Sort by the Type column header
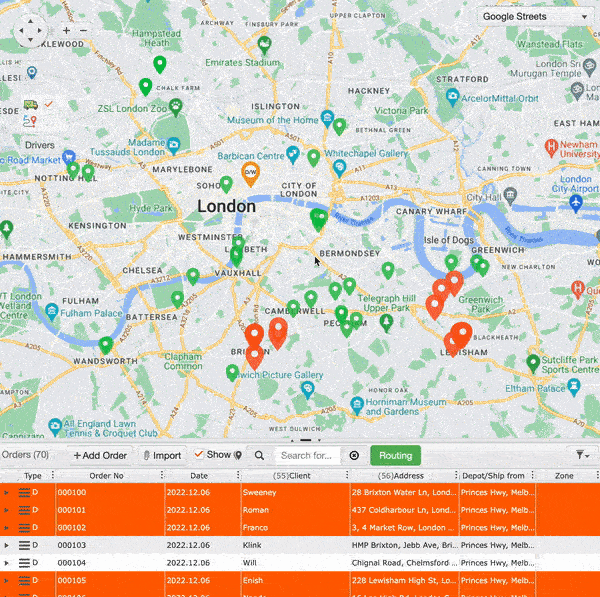This screenshot has width=600, height=597. pyautogui.click(x=33, y=476)
